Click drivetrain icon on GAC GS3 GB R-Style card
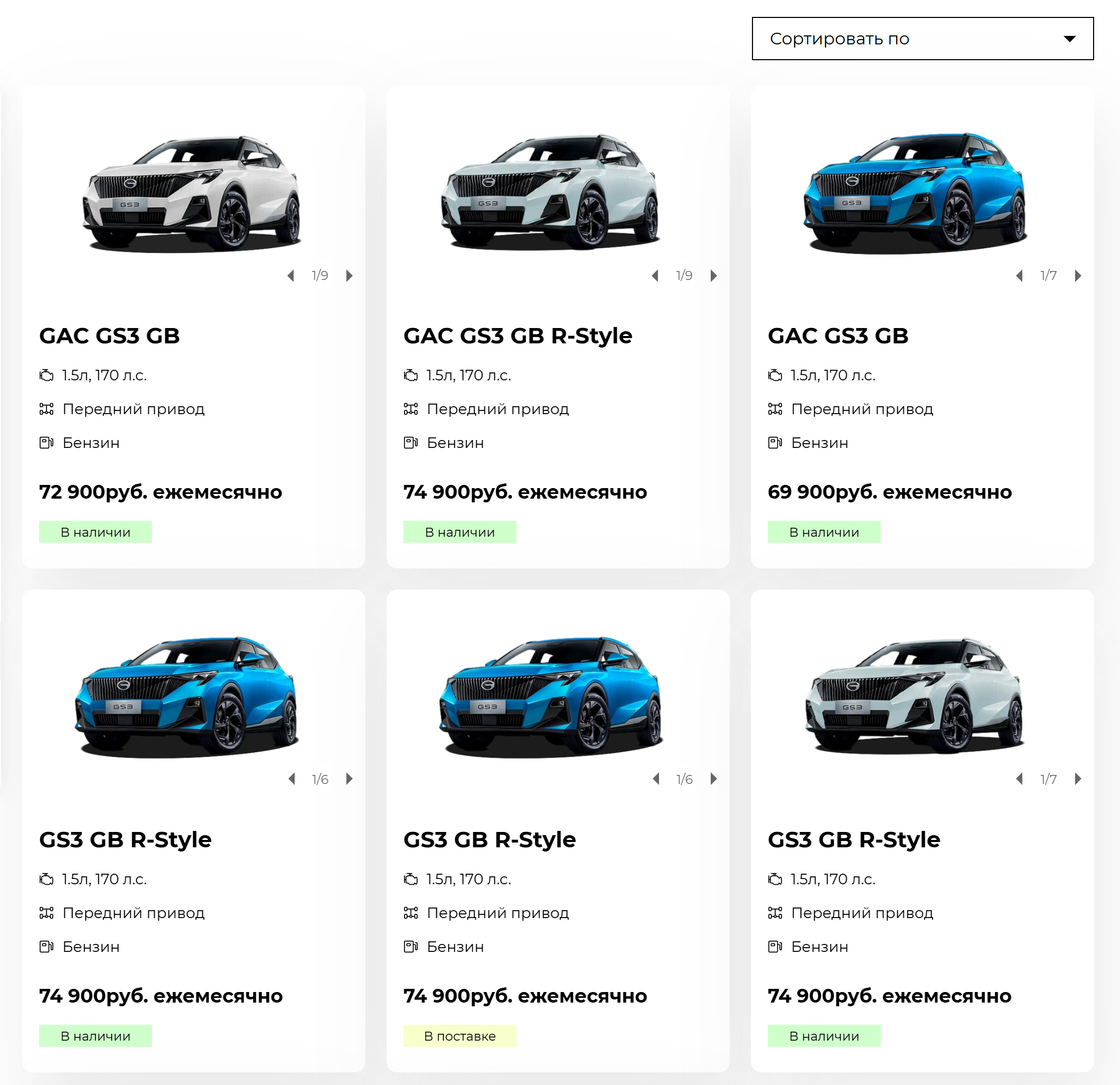Viewport: 1120px width, 1085px height. [411, 409]
